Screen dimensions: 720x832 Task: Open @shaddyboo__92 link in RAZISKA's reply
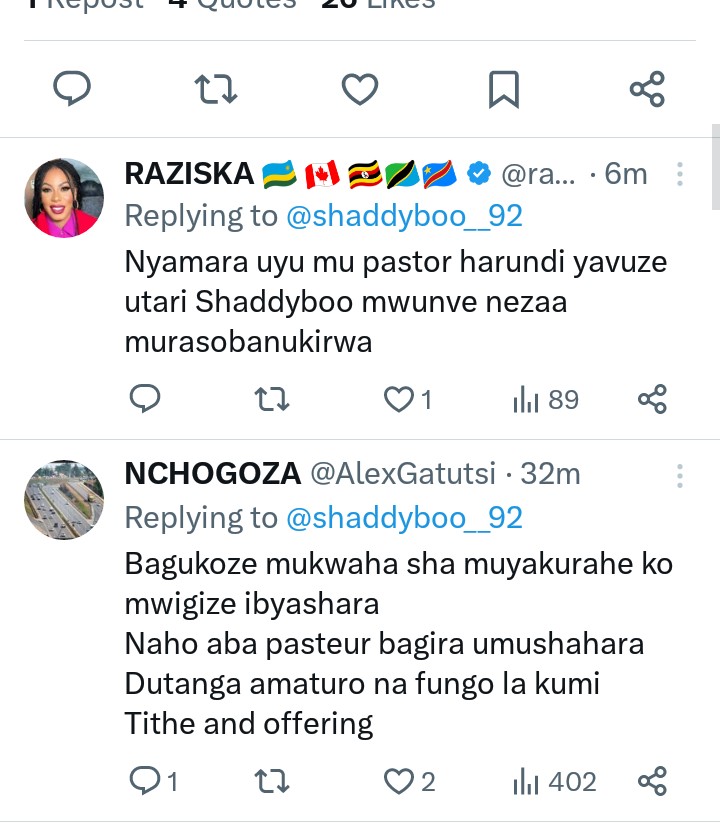click(x=404, y=215)
